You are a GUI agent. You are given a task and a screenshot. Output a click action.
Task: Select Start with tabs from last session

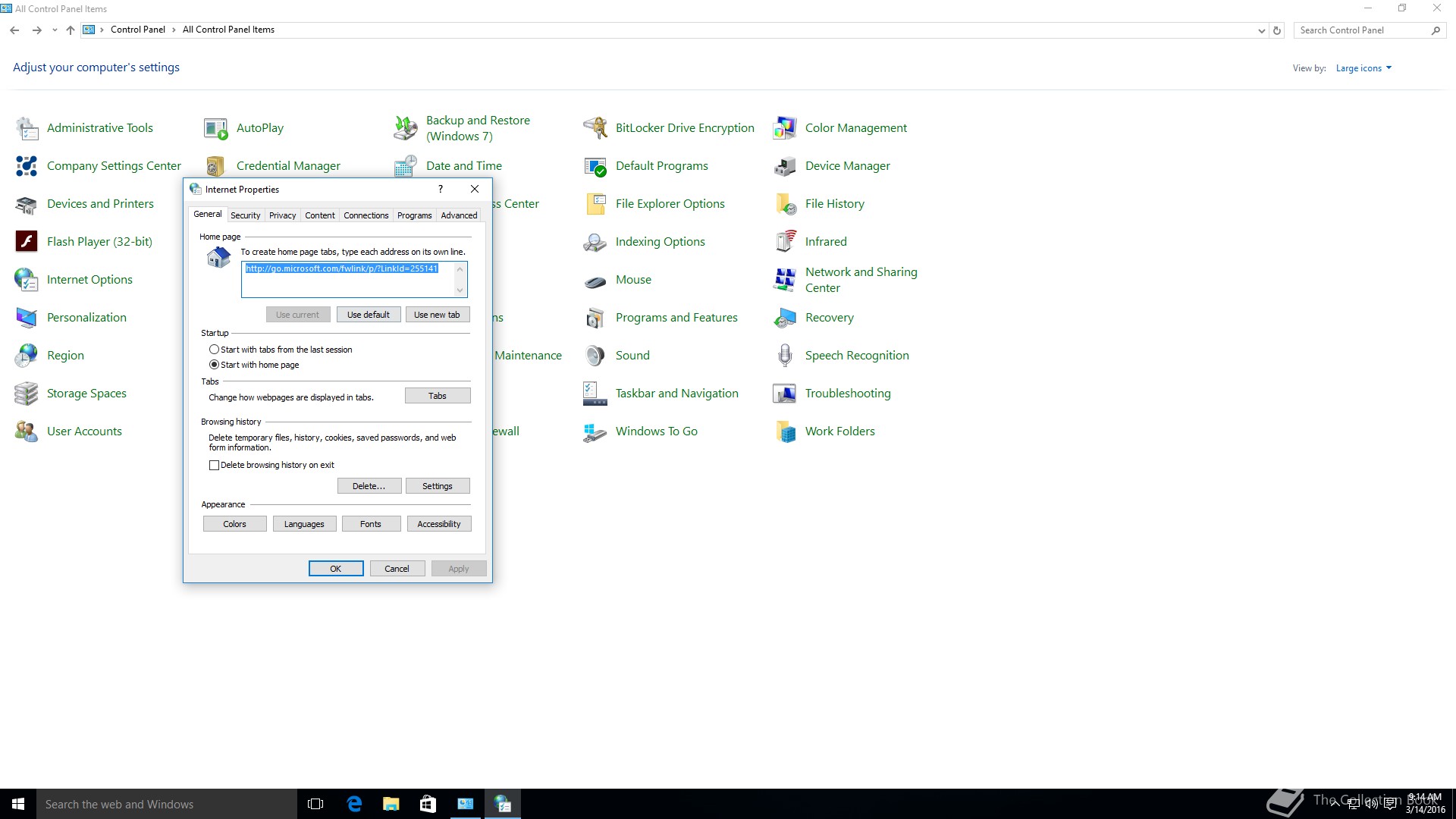(214, 350)
